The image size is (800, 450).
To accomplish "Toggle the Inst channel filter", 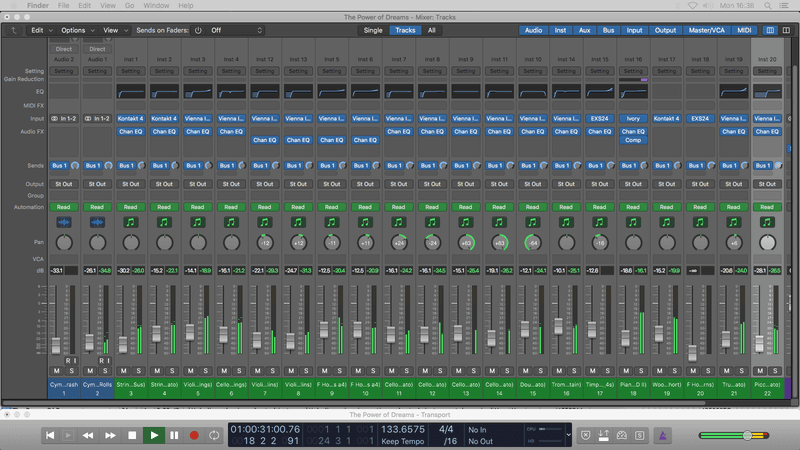I will point(560,30).
